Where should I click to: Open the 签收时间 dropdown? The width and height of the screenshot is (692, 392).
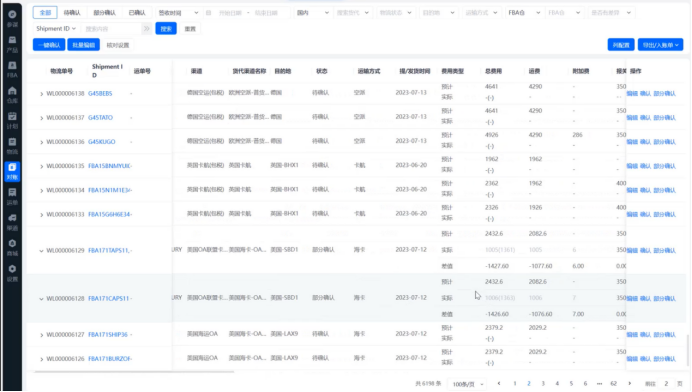coord(178,13)
